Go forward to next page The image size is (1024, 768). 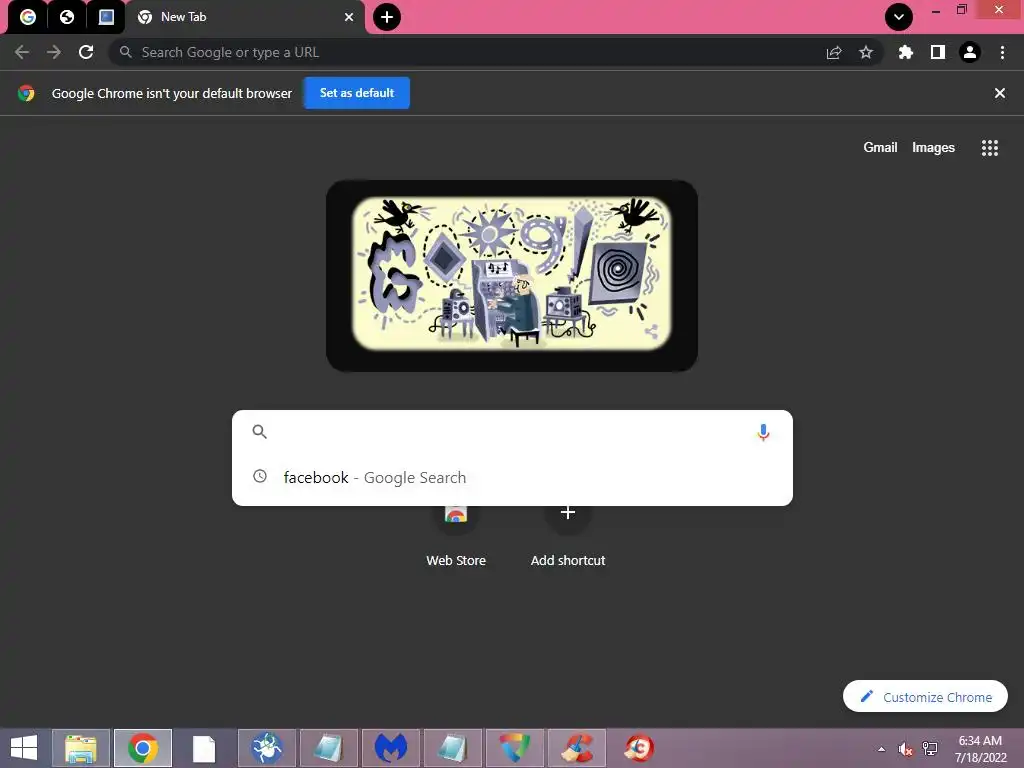(x=54, y=52)
